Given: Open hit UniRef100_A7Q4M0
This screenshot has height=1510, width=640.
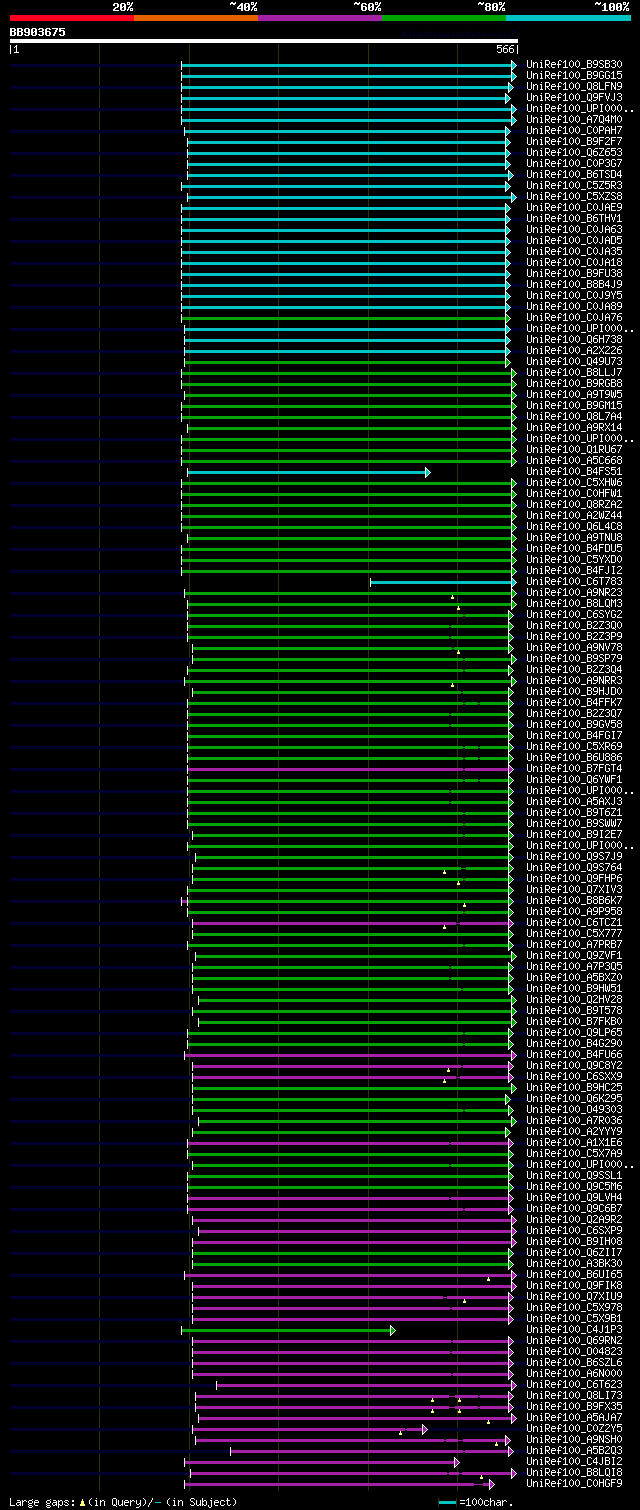Looking at the screenshot, I should [x=575, y=120].
